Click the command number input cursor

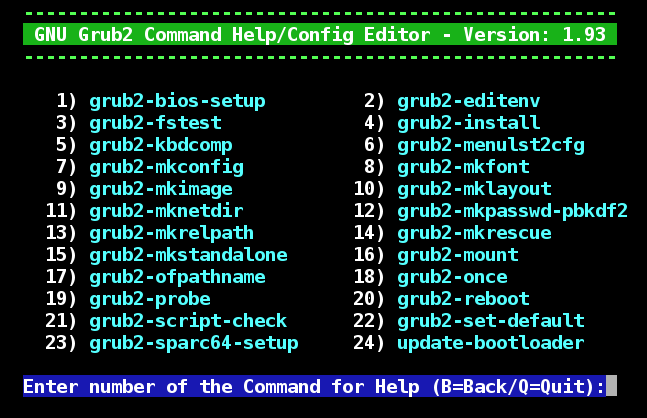612,386
